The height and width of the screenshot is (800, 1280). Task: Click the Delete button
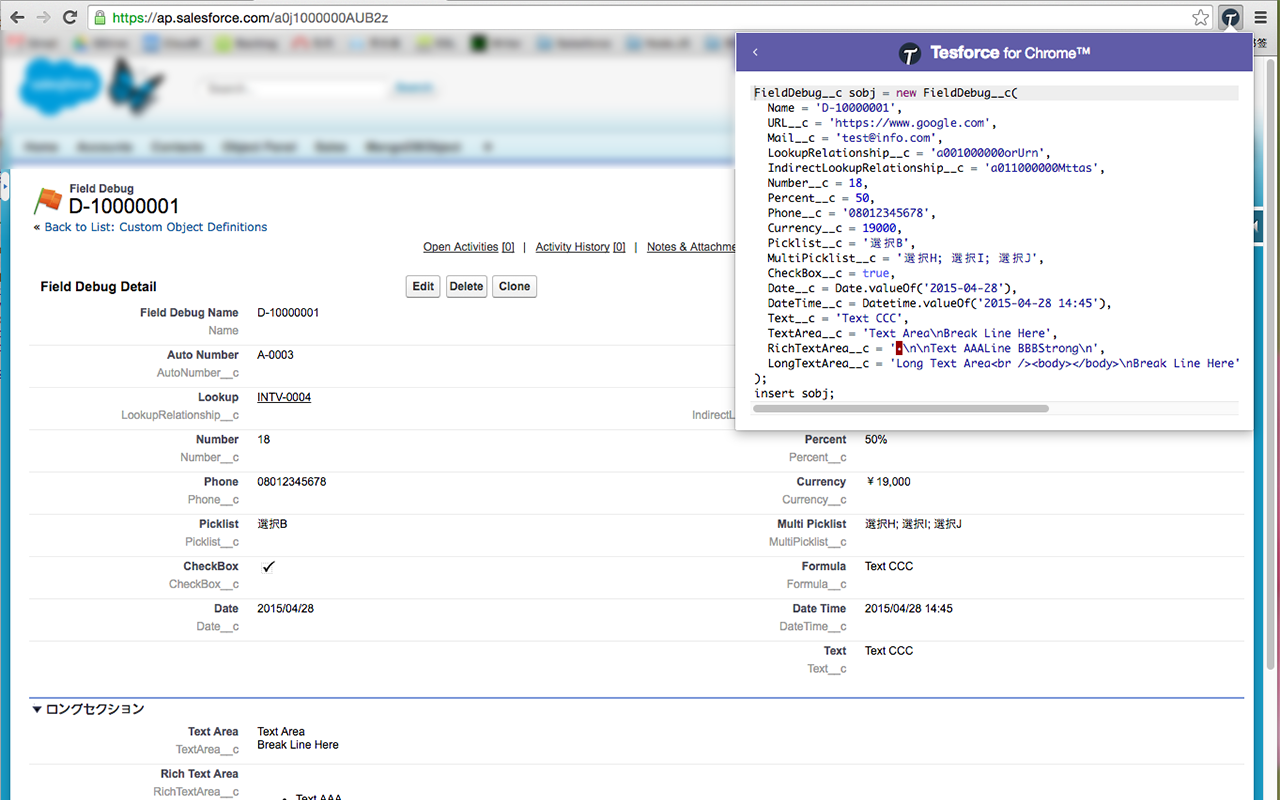(466, 287)
